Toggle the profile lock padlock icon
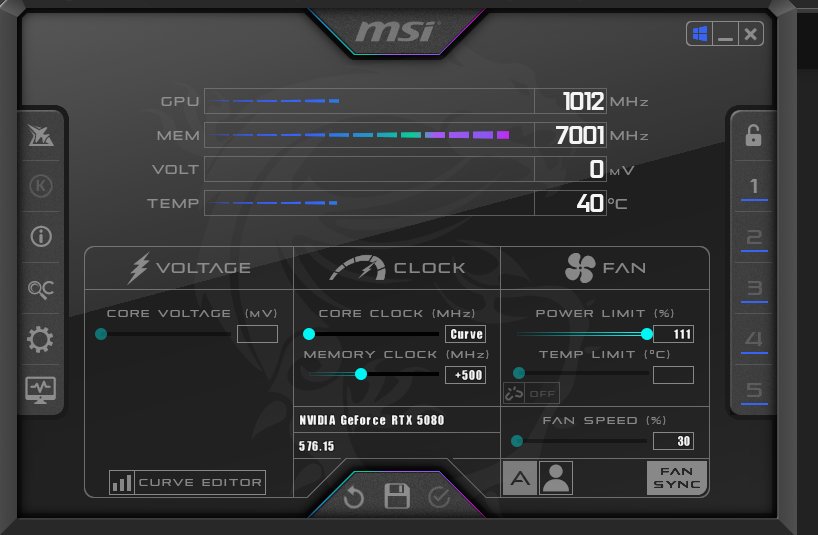This screenshot has height=535, width=818. (753, 136)
